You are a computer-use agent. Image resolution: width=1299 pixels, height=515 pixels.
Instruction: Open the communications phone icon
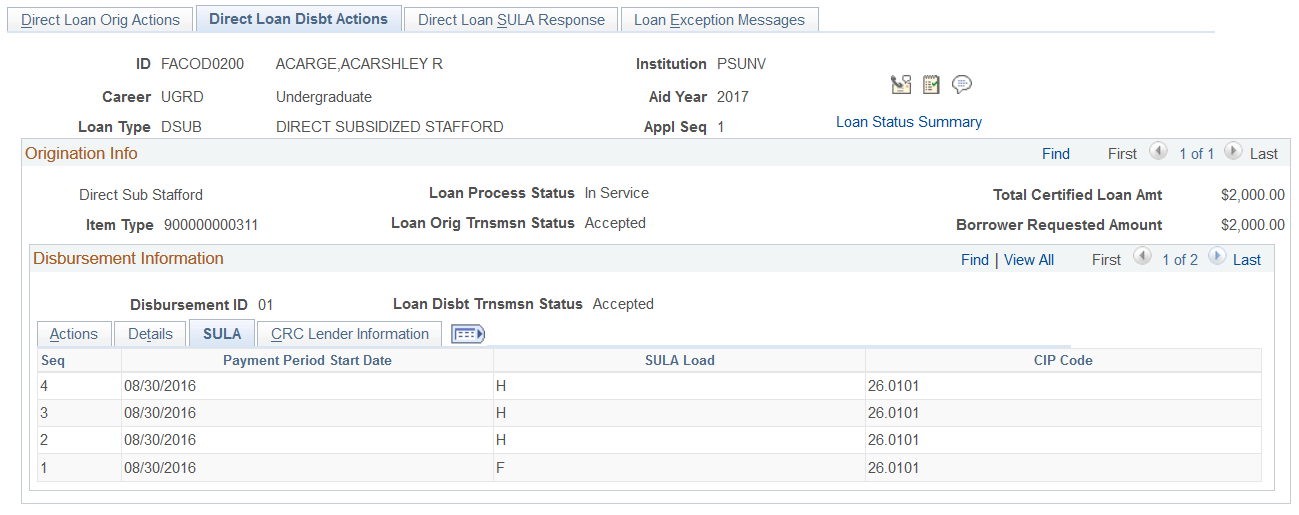click(x=900, y=85)
